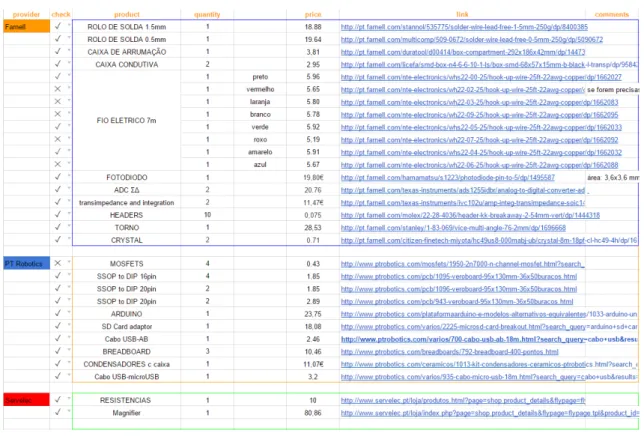Screen dimensions: 644x436
Task: Select the price cell '80.86'
Action: click(x=313, y=413)
